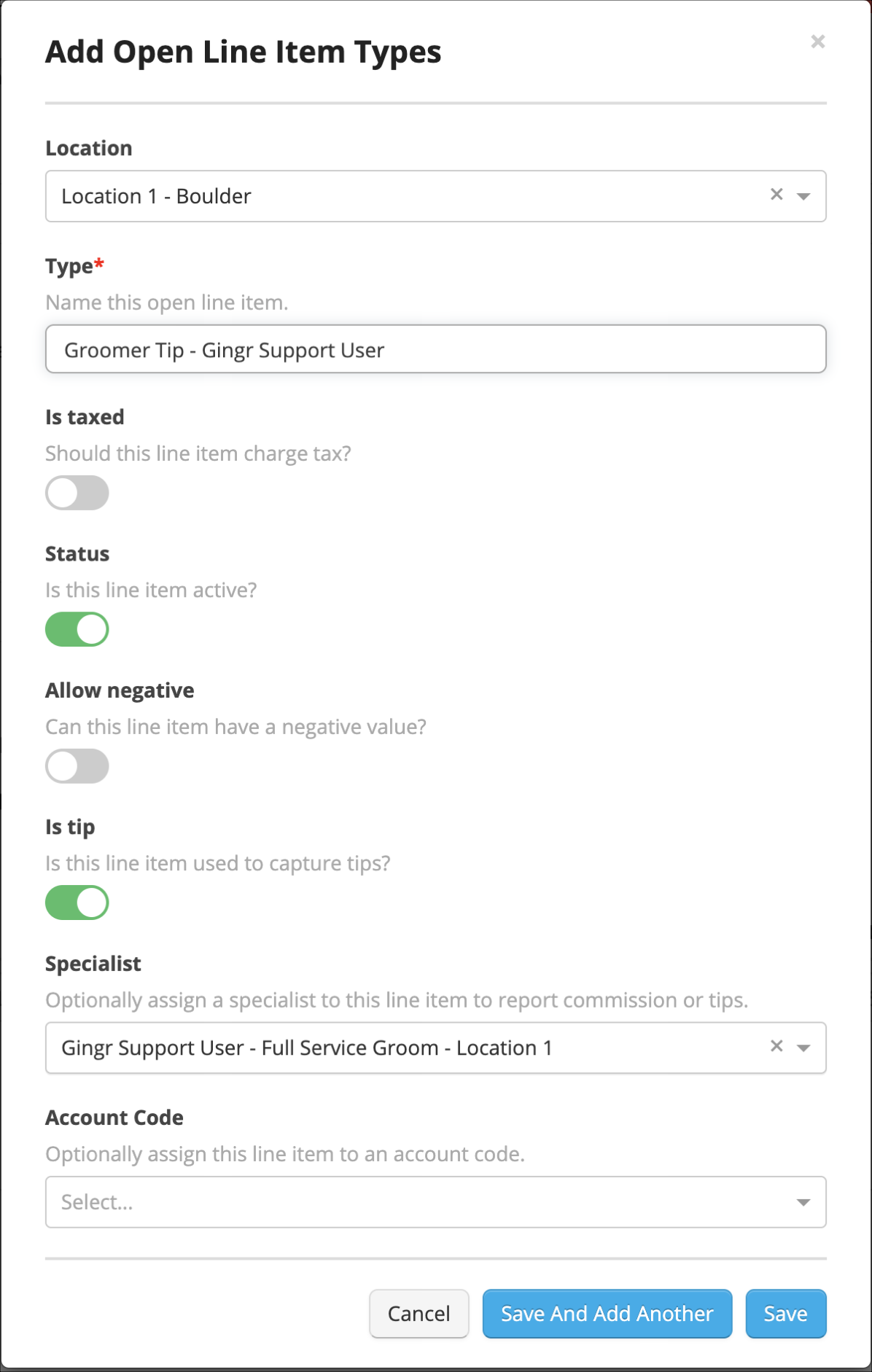Enable the Allow negative toggle
This screenshot has height=1372, width=872.
77,765
